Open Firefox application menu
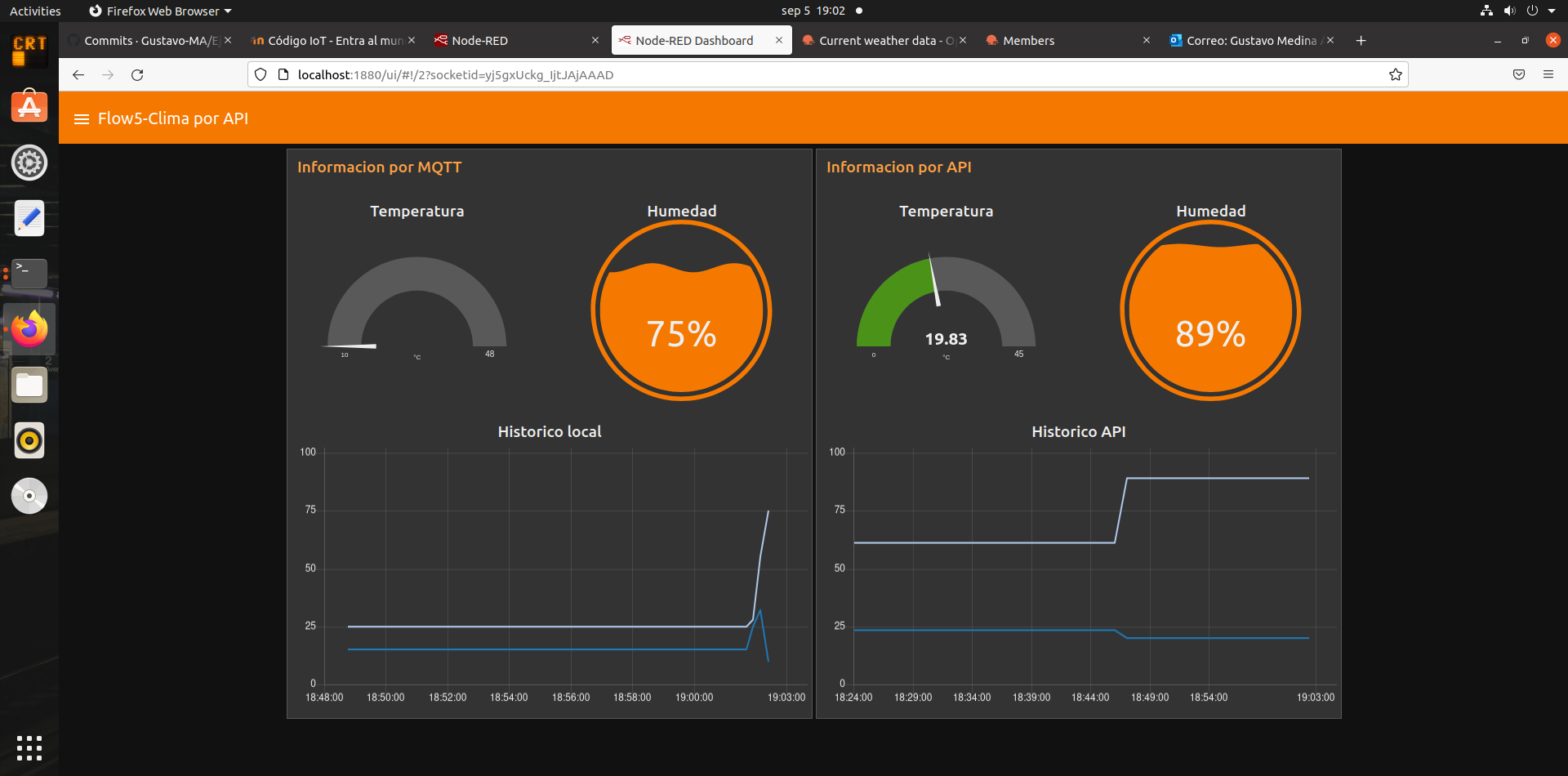This screenshot has height=776, width=1568. coord(1548,75)
